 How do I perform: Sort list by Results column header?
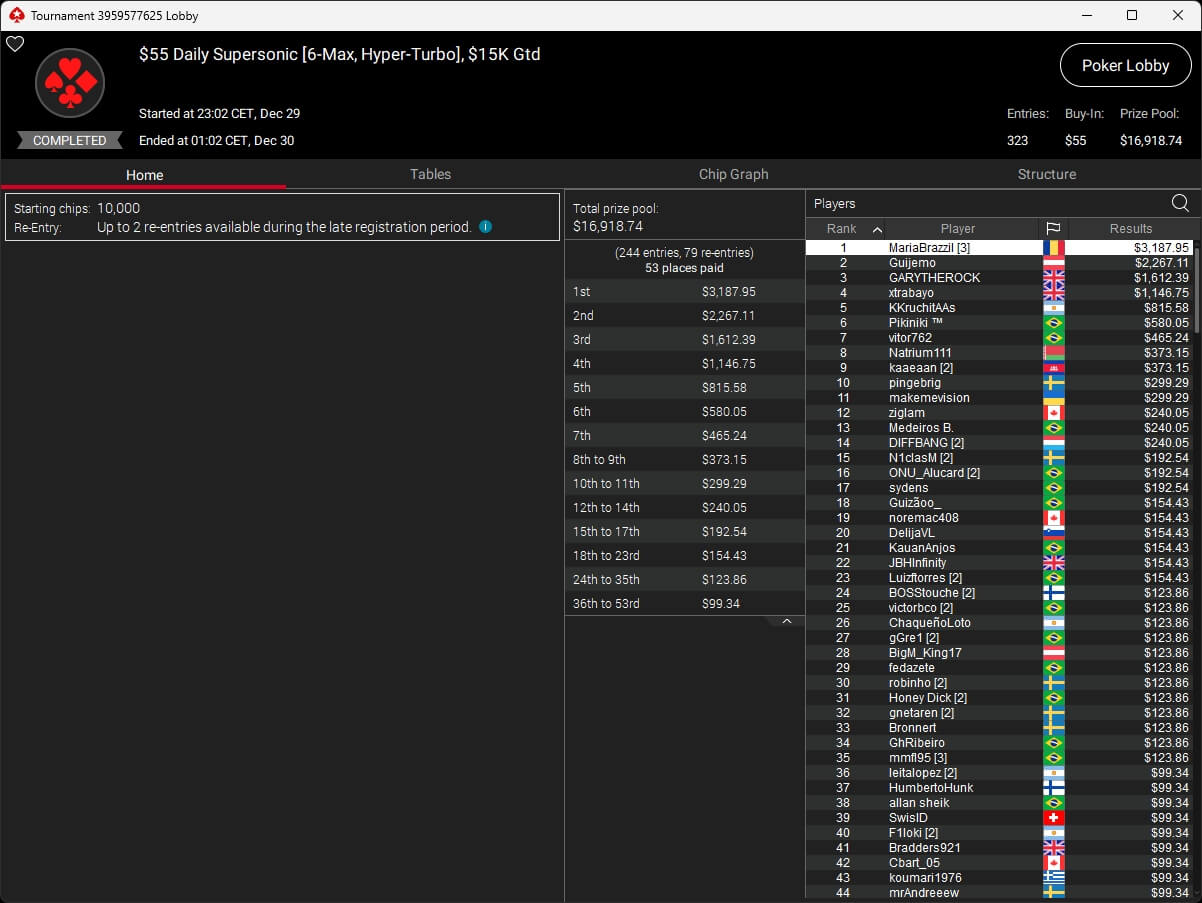coord(1130,229)
